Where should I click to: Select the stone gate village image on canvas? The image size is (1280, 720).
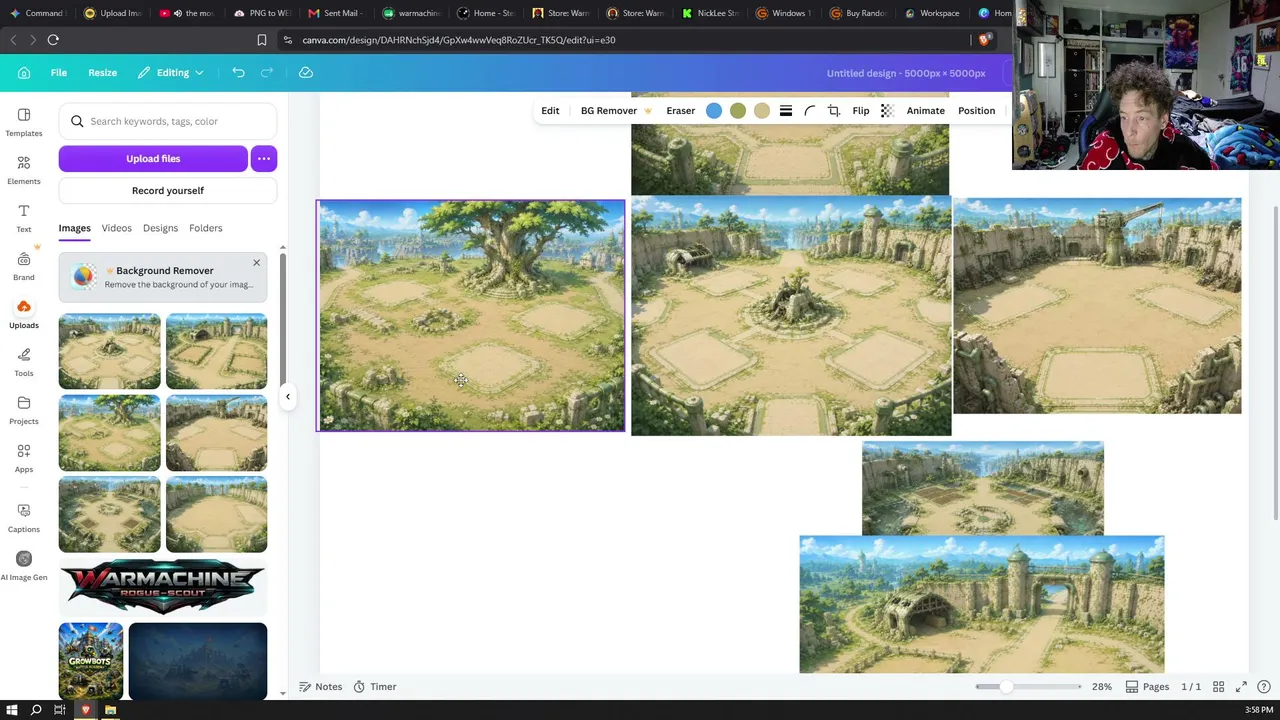[x=982, y=605]
